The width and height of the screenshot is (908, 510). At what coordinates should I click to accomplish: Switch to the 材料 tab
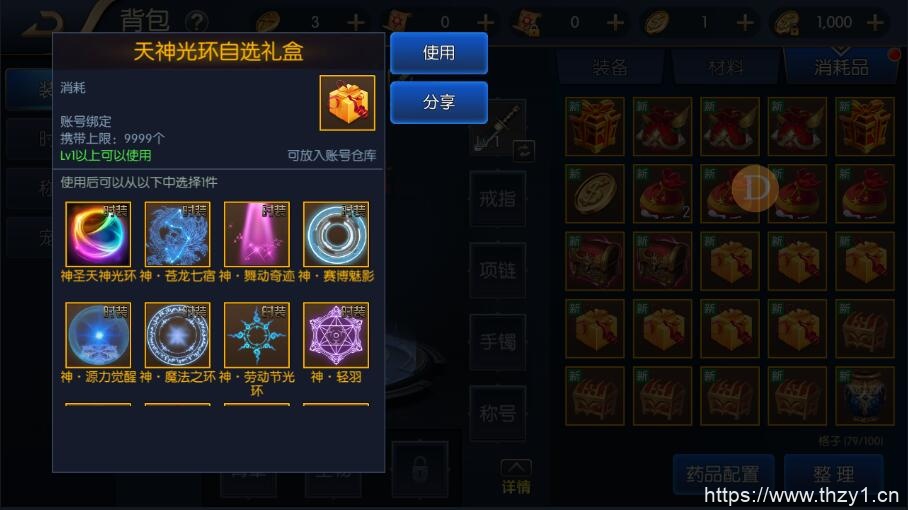[x=725, y=67]
